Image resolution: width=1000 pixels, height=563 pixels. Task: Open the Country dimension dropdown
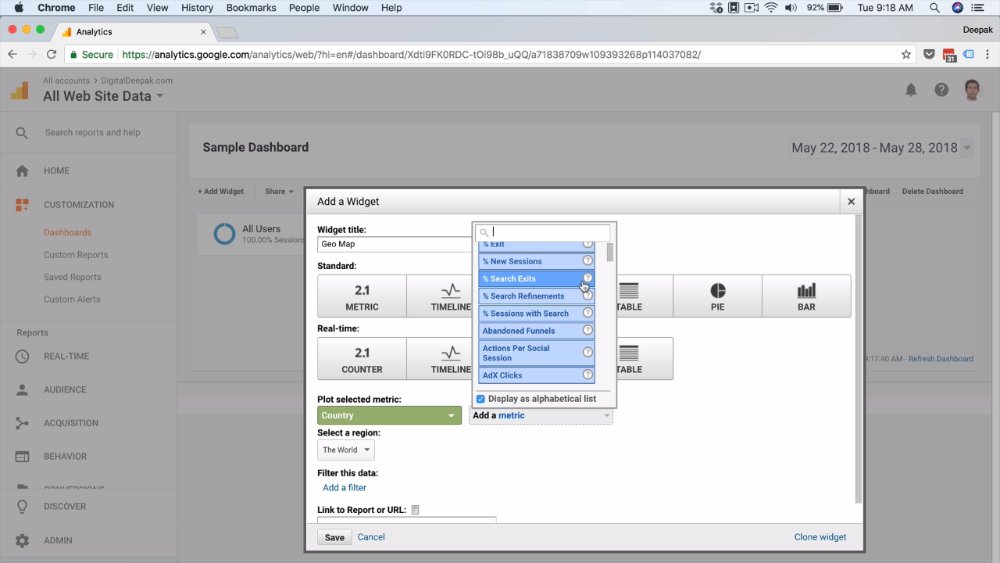[389, 415]
